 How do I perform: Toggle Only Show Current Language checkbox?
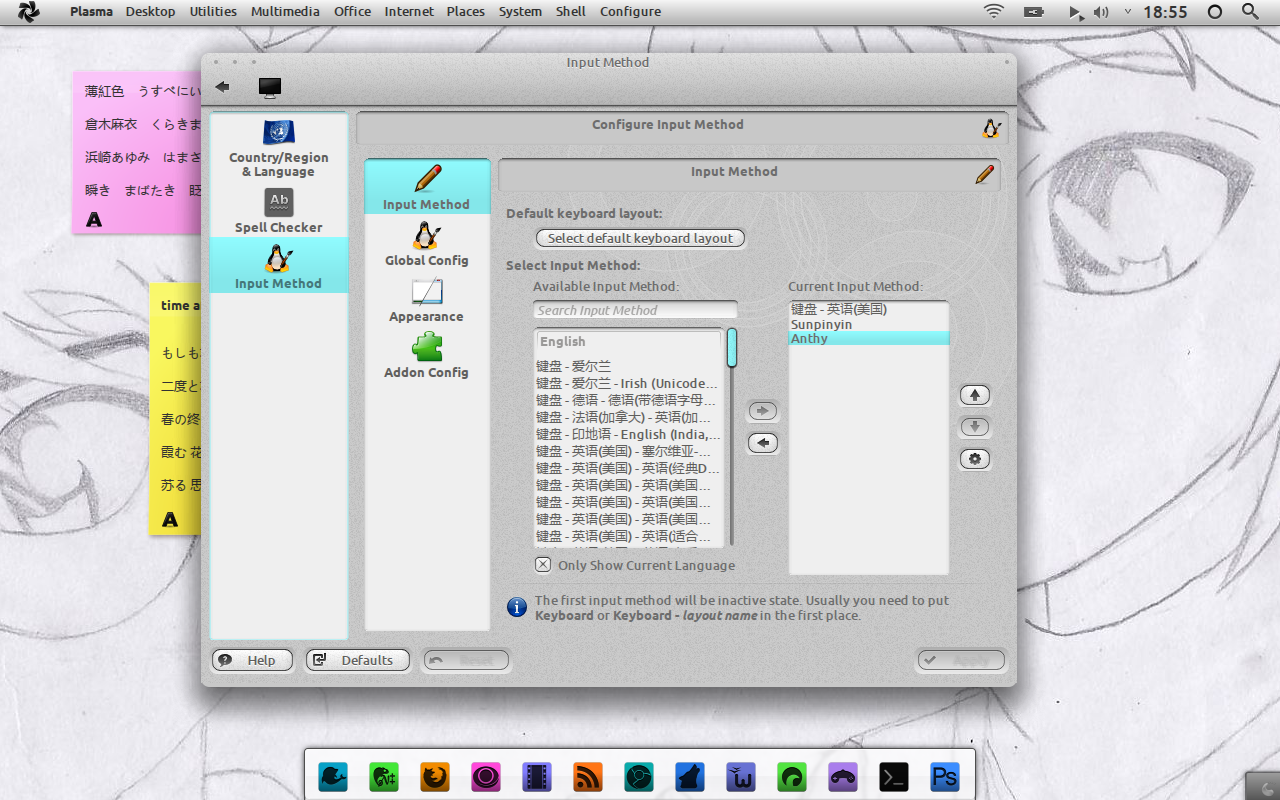click(543, 565)
